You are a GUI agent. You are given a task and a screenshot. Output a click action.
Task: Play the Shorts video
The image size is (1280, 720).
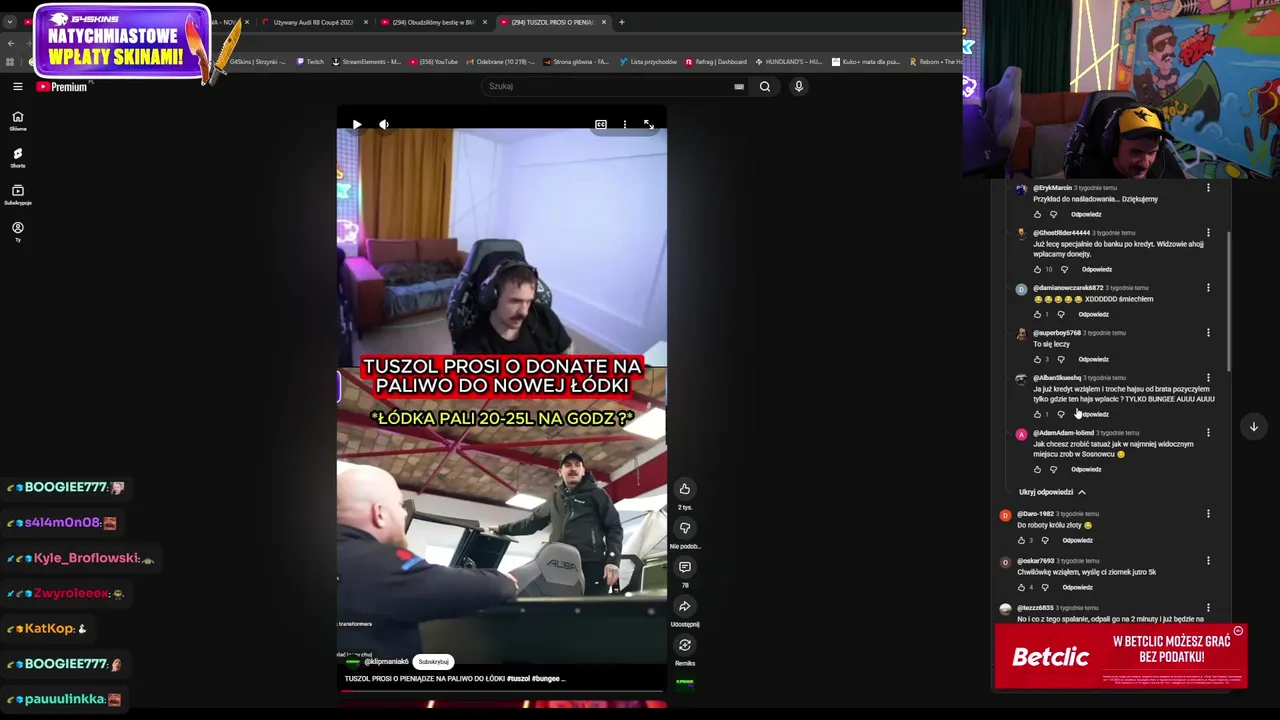(357, 125)
